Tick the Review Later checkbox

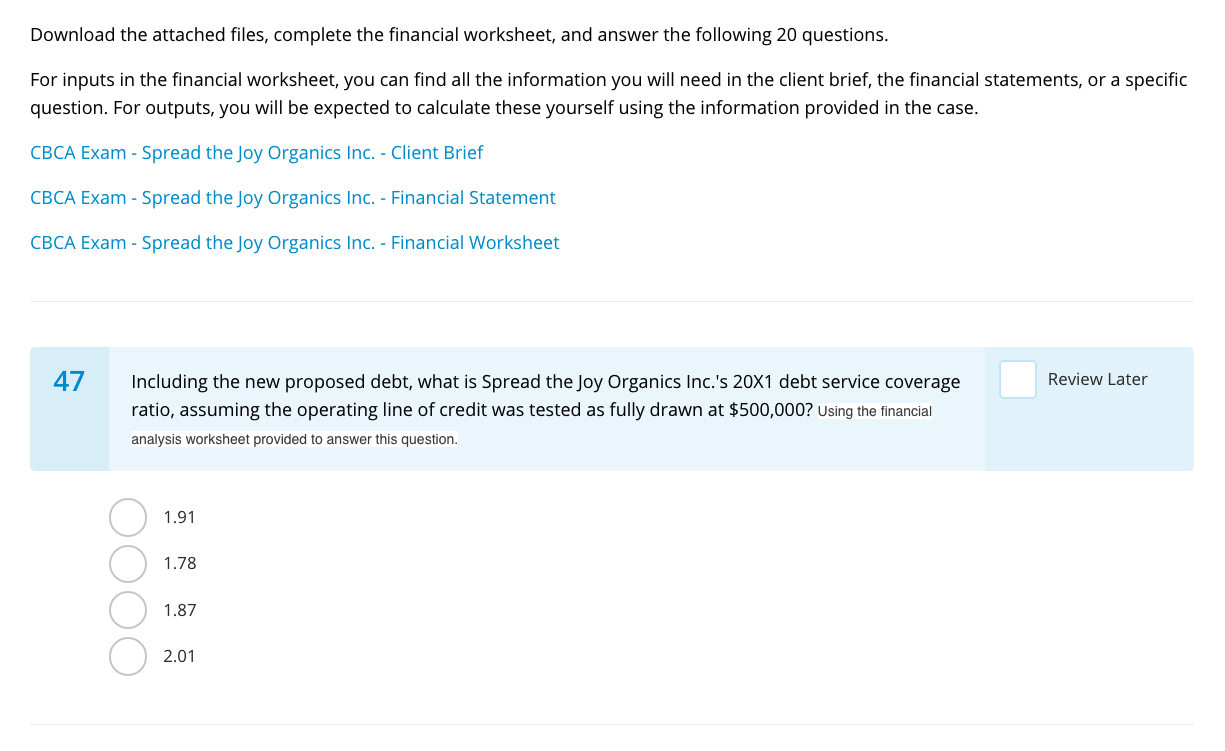click(1017, 380)
